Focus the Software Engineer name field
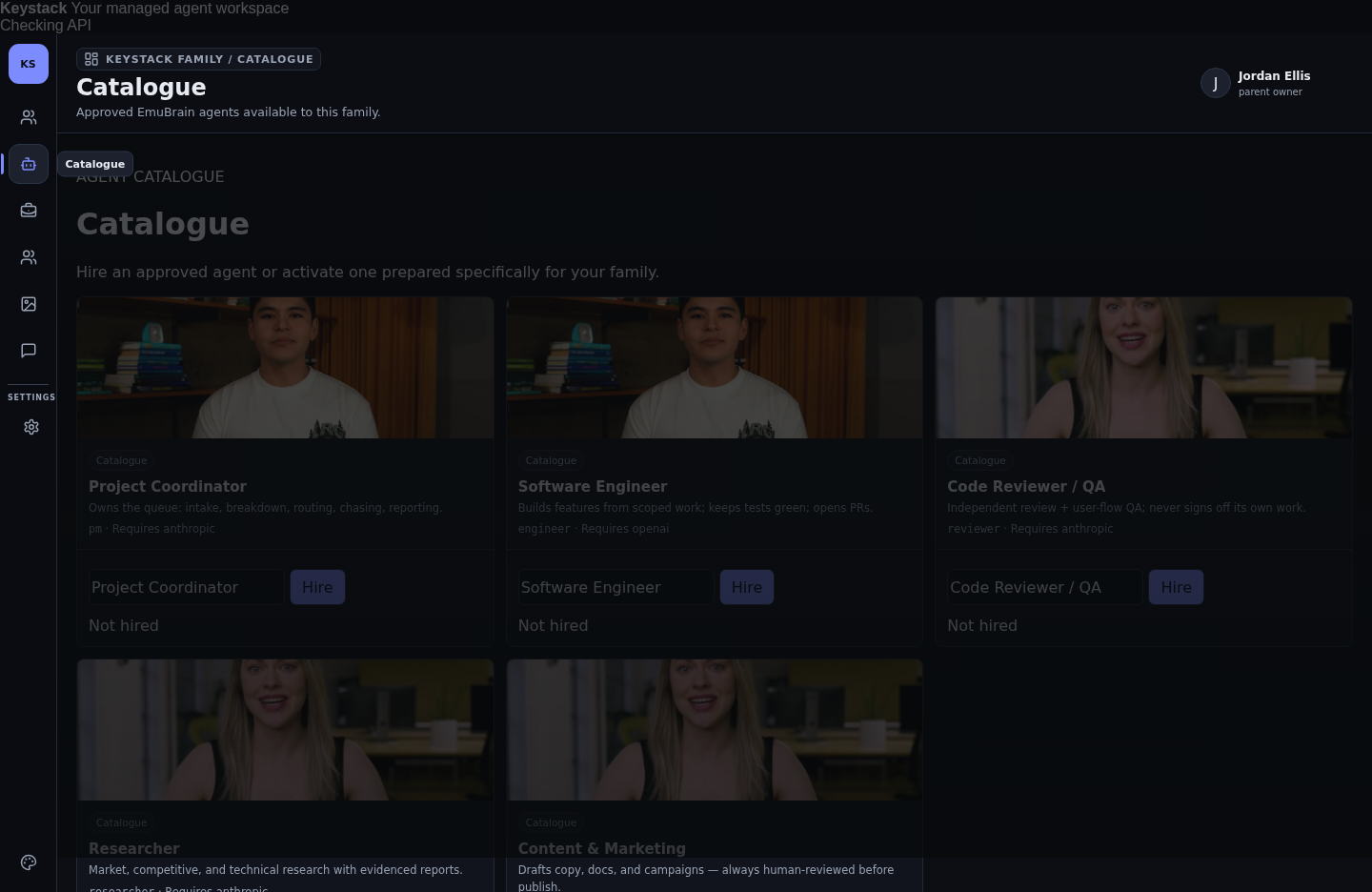 click(615, 587)
